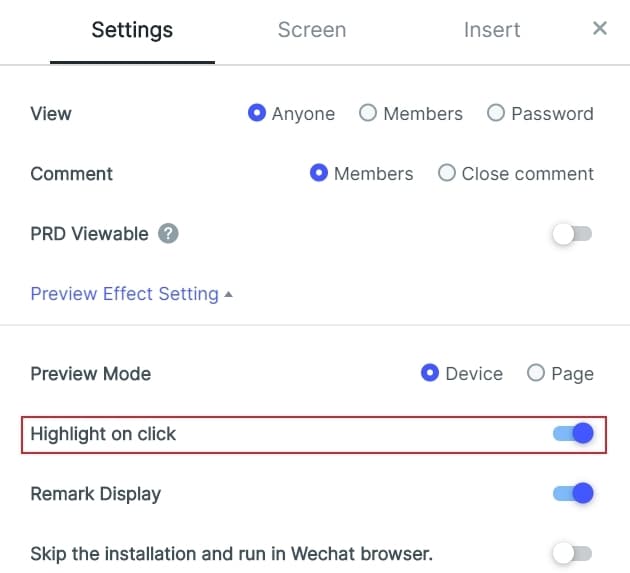Enable skip installation Wechat browser toggle

click(573, 553)
